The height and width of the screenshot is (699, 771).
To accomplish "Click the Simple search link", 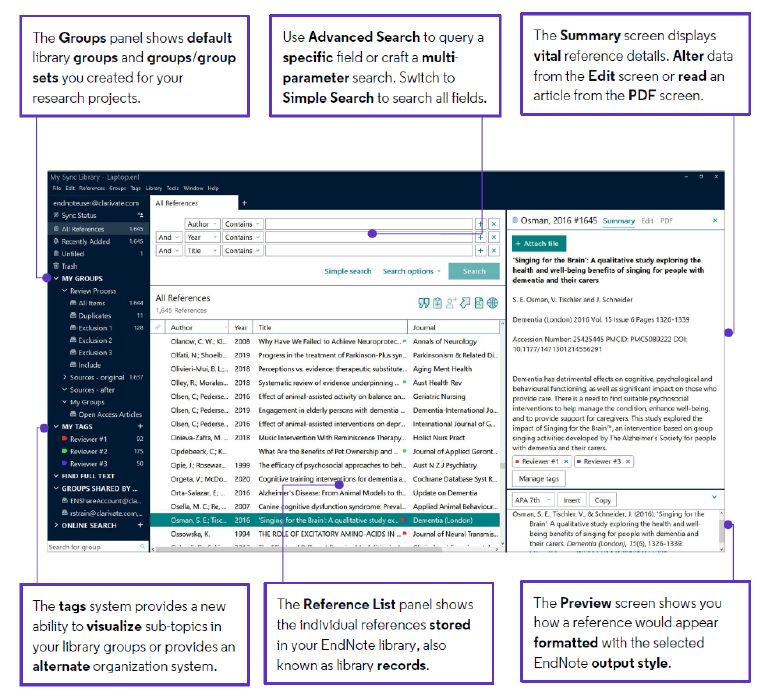I will [347, 271].
